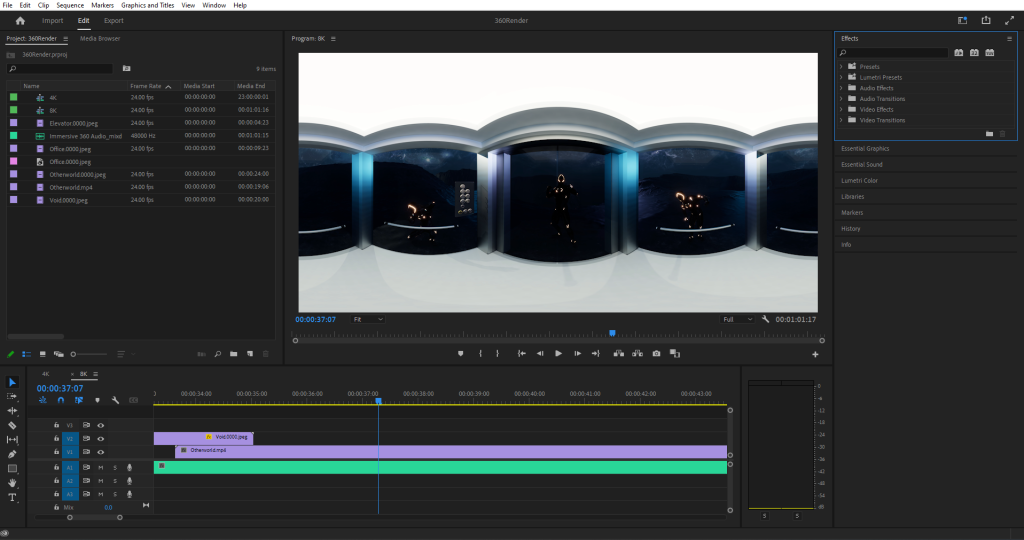The image size is (1024, 540).
Task: Select the Razor tool
Action: pyautogui.click(x=13, y=425)
